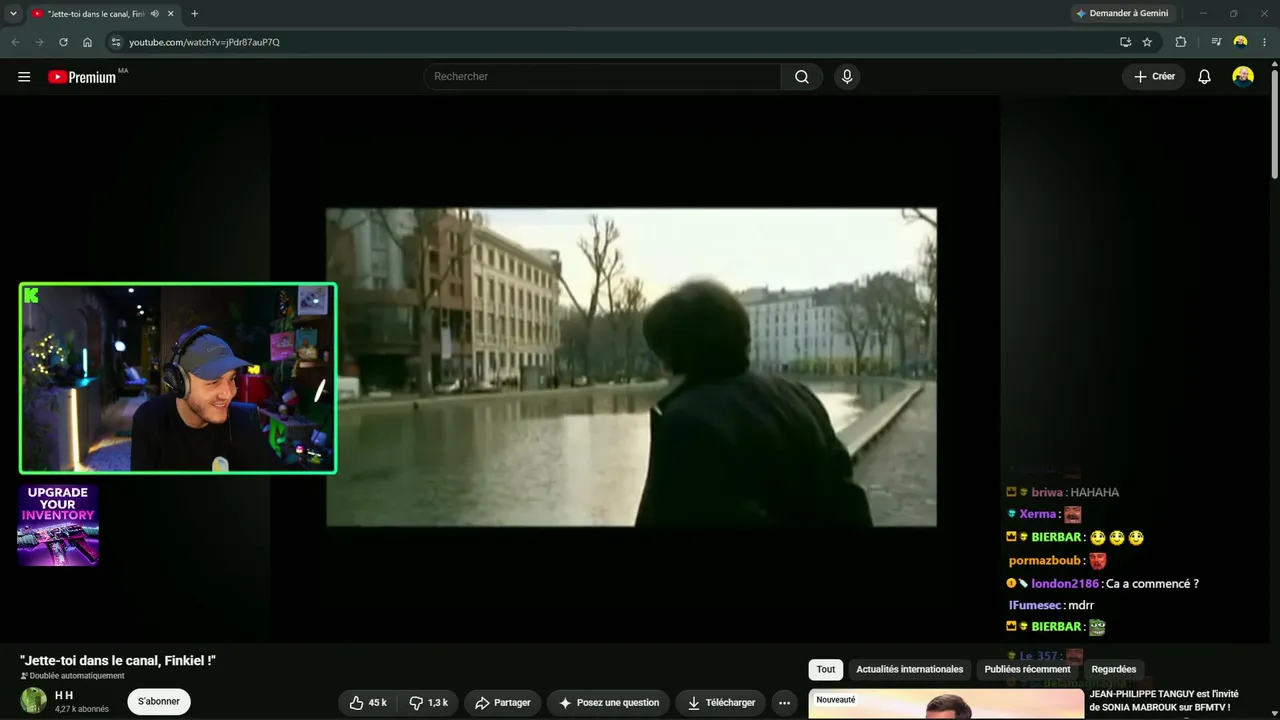Click the video player canal scene
Screen dimensions: 1280x720
631,367
